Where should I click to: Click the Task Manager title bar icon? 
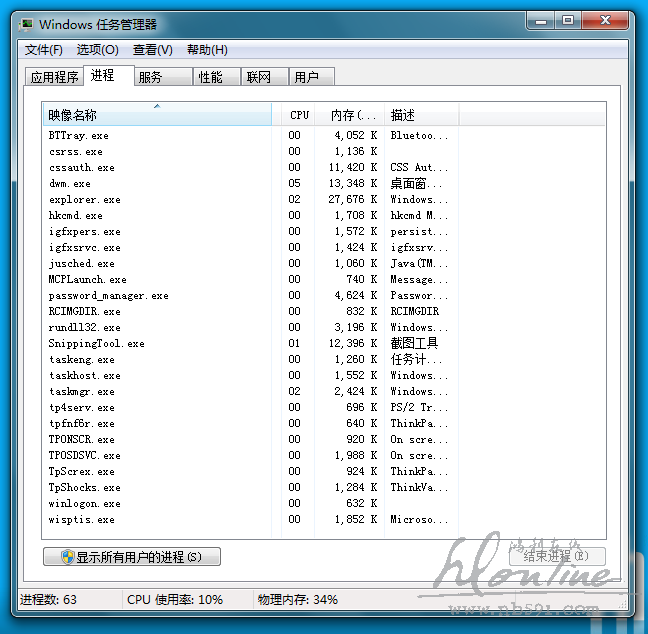click(x=27, y=24)
